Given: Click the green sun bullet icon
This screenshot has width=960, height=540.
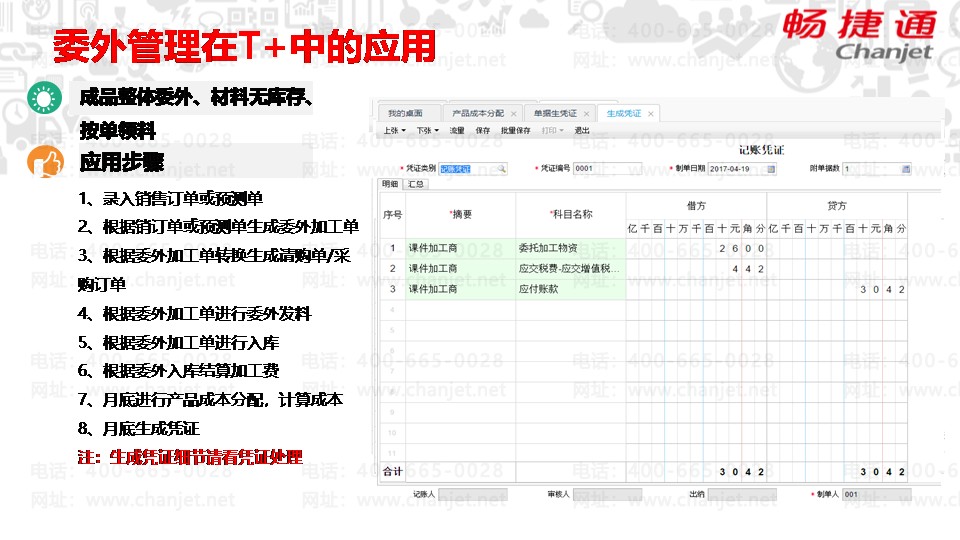Looking at the screenshot, I should coord(45,98).
